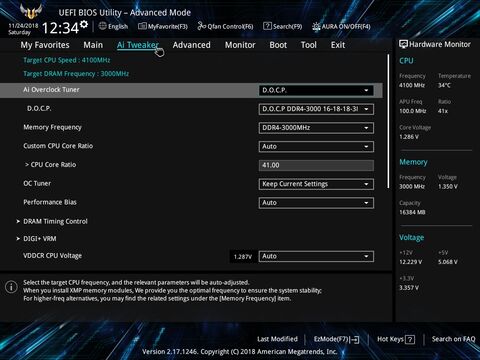
Task: Click the Performance Bias label
Action: coord(50,202)
